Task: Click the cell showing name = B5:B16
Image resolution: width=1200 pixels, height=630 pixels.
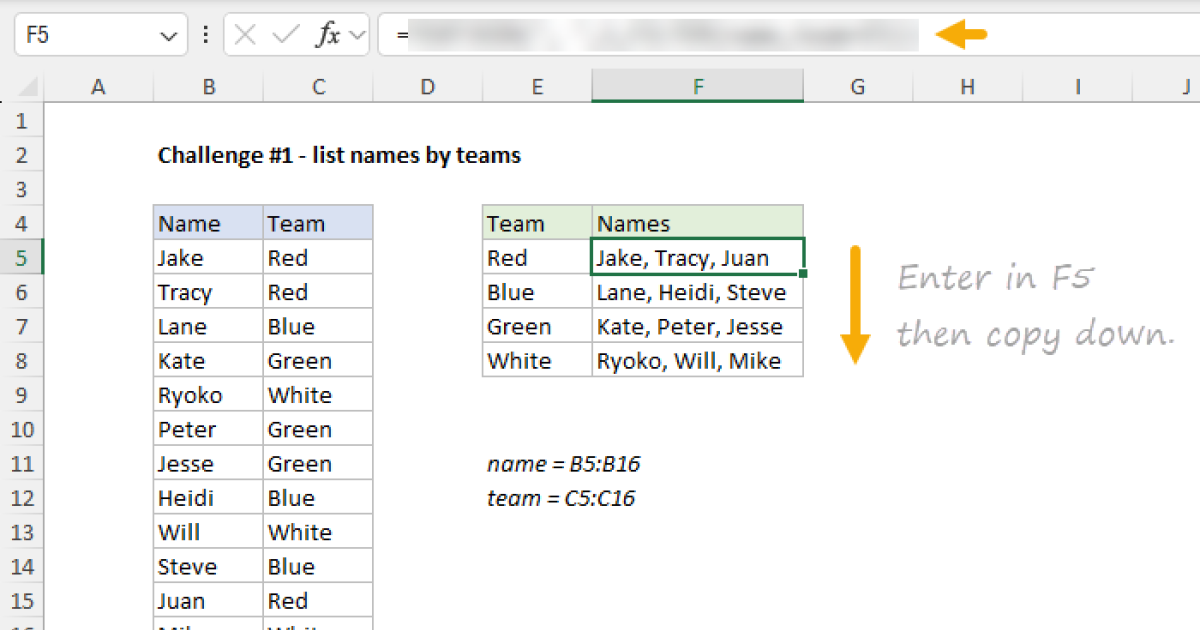Action: 563,463
